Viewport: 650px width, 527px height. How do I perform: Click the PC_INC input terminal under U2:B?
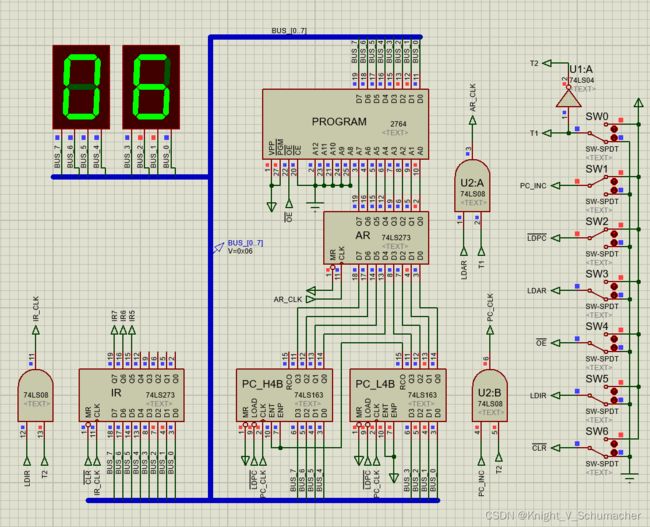(x=481, y=461)
